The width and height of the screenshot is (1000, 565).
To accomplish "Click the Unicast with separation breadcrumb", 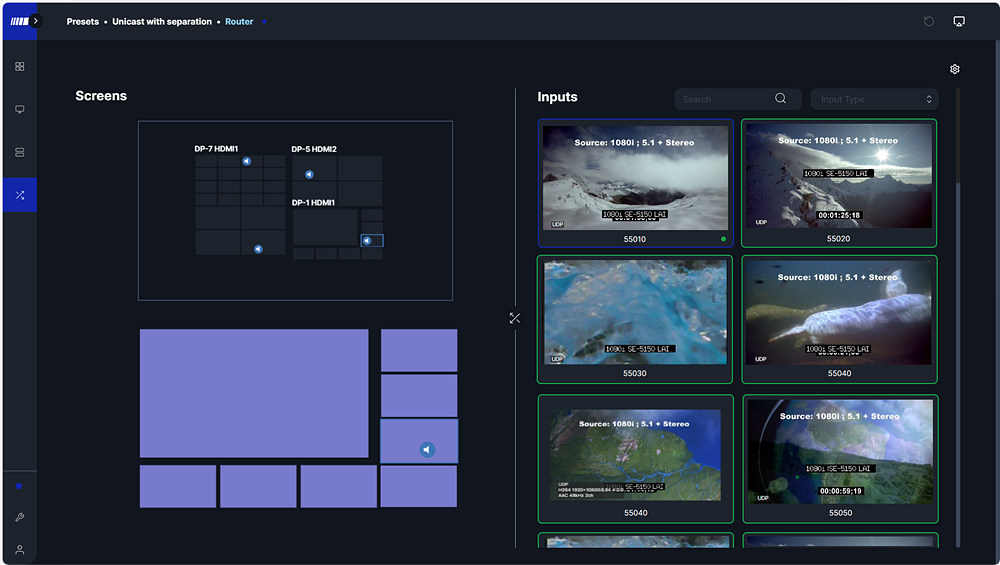I will [x=162, y=21].
